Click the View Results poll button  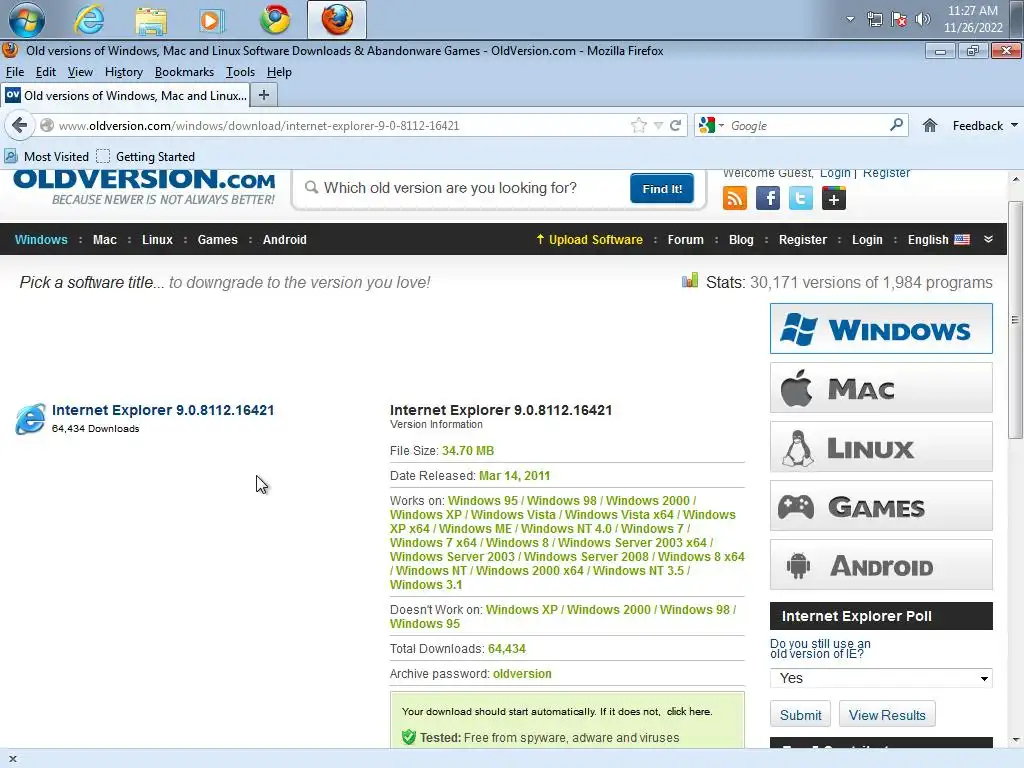[x=887, y=714]
